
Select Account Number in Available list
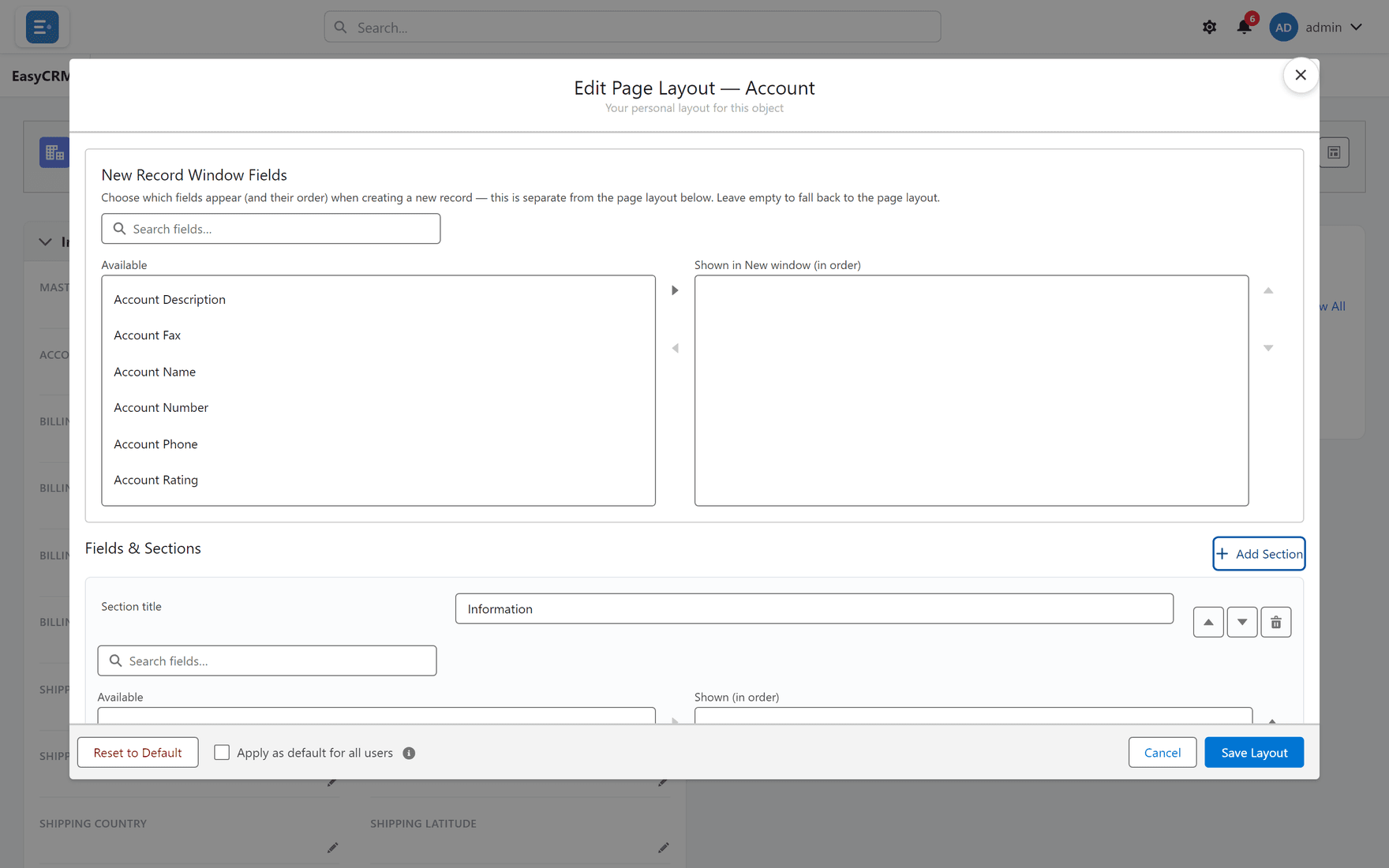[x=378, y=408]
